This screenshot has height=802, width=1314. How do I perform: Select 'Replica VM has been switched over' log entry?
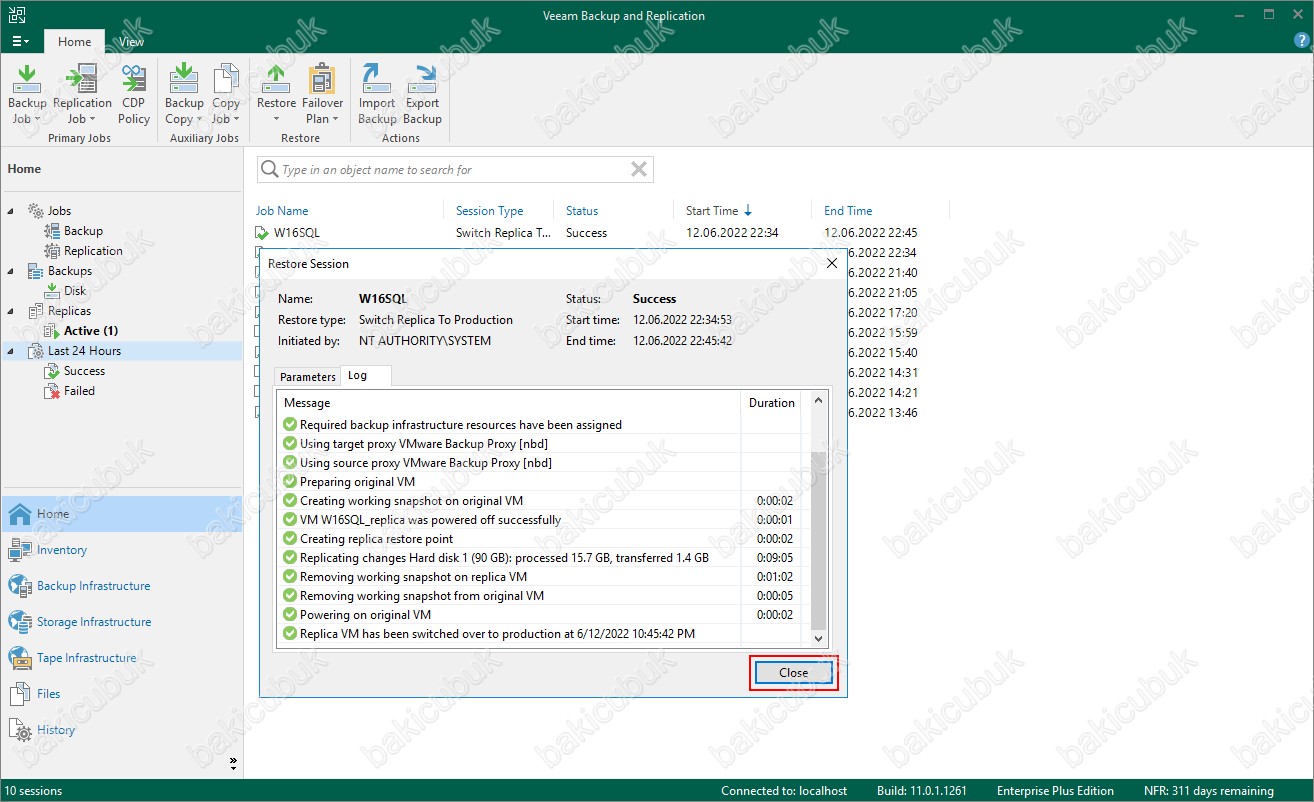[x=540, y=634]
